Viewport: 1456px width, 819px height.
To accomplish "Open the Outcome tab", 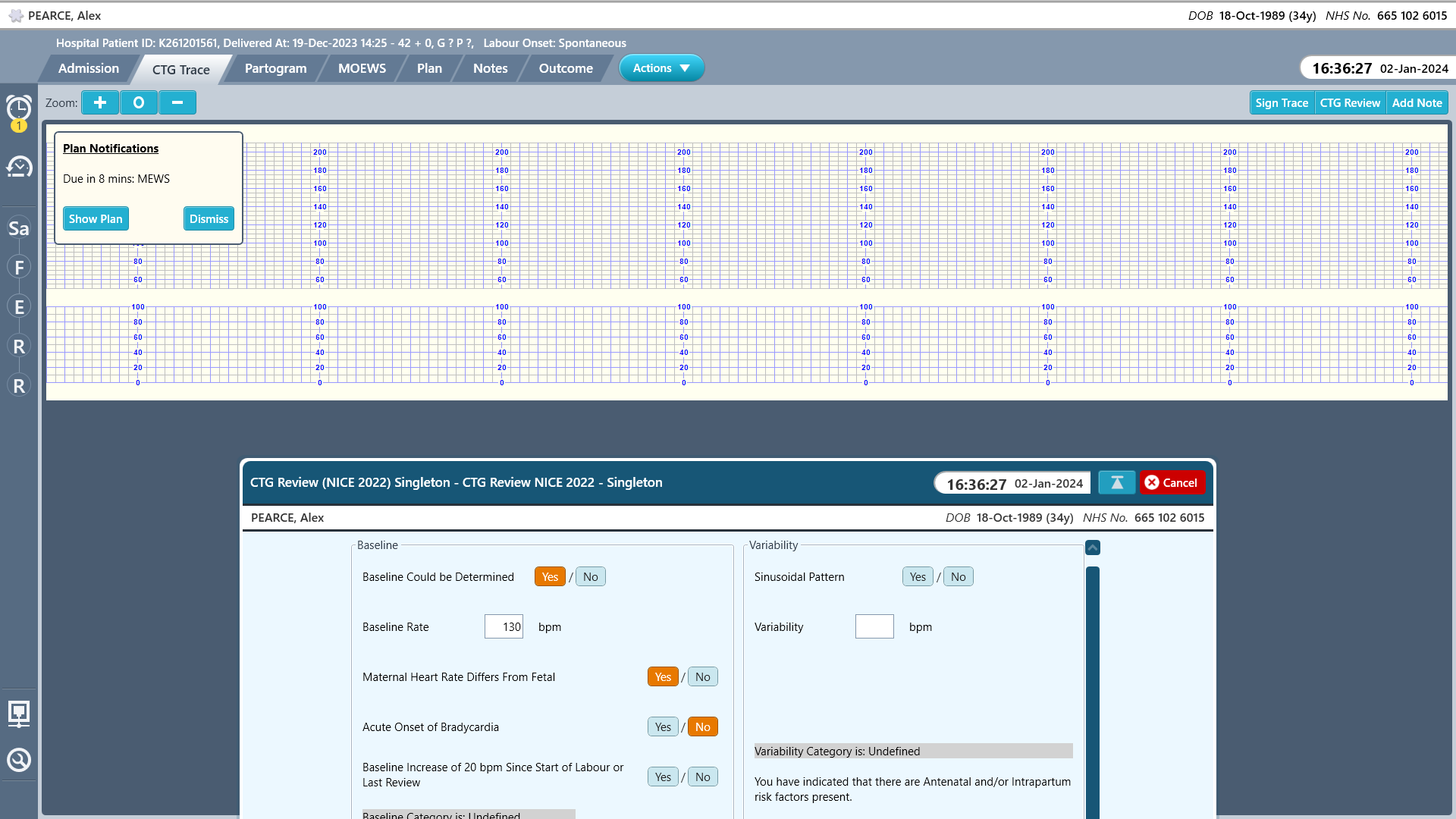I will coord(566,68).
